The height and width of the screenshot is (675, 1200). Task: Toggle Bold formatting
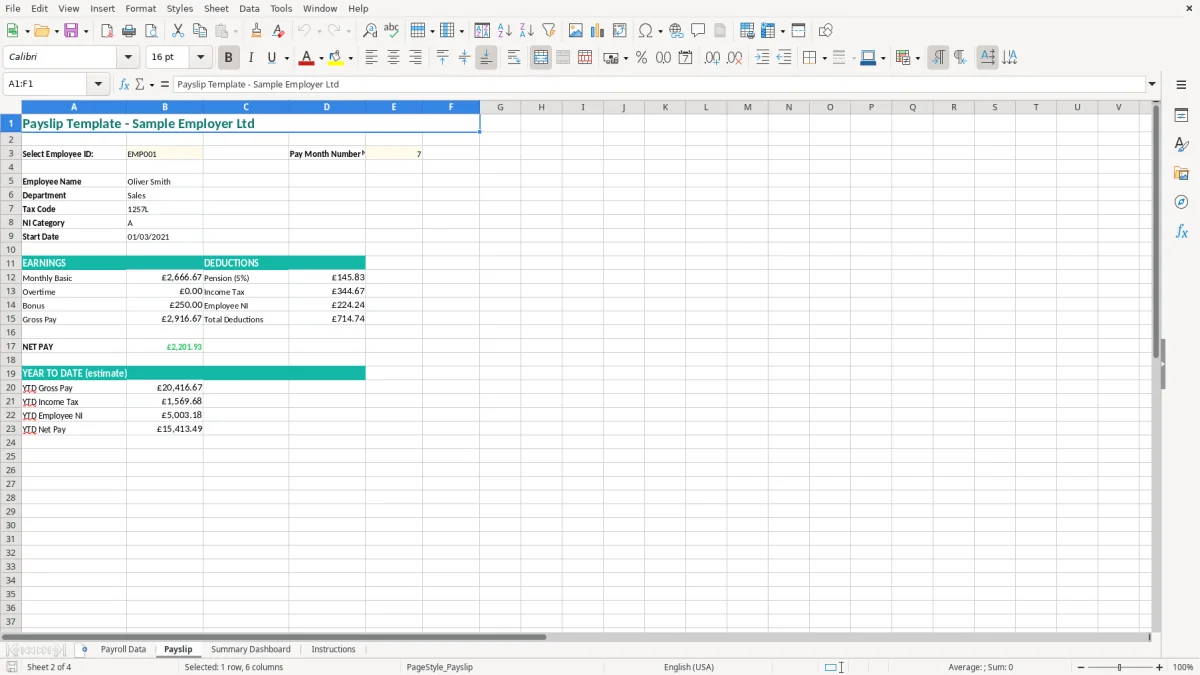pyautogui.click(x=228, y=58)
